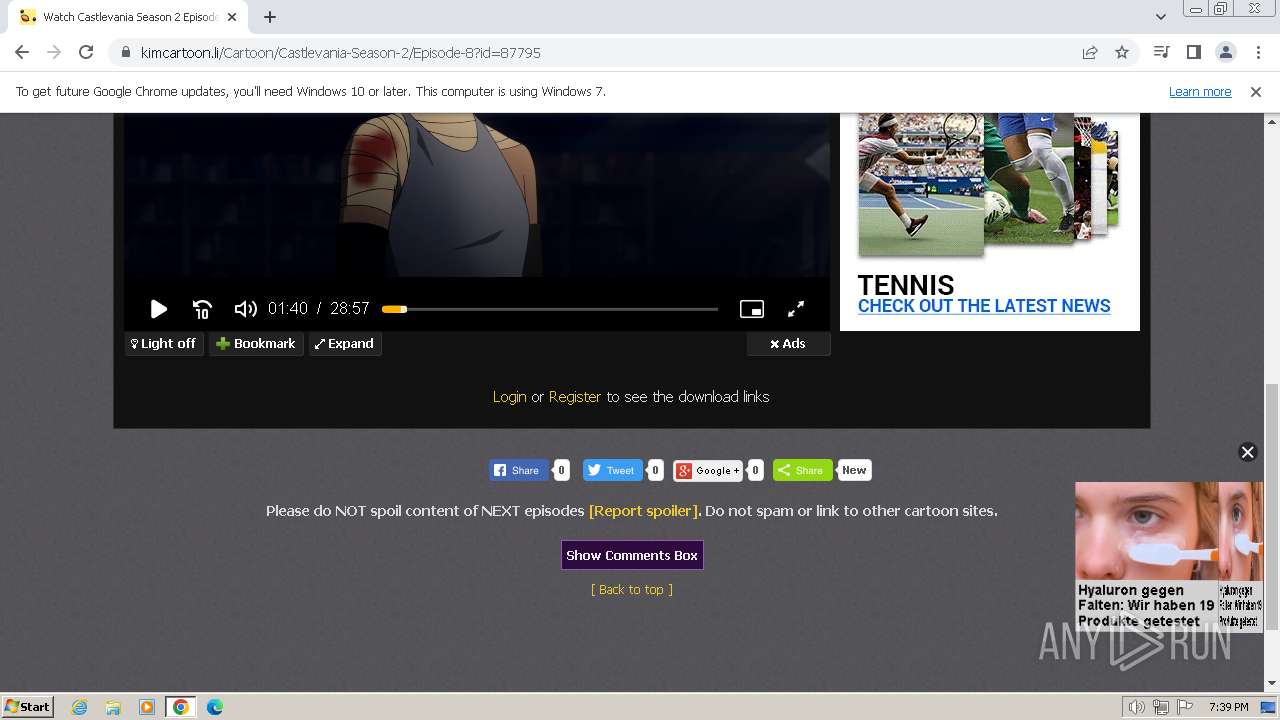Open a new browser tab
Screen dimensions: 1280x720
pyautogui.click(x=270, y=16)
